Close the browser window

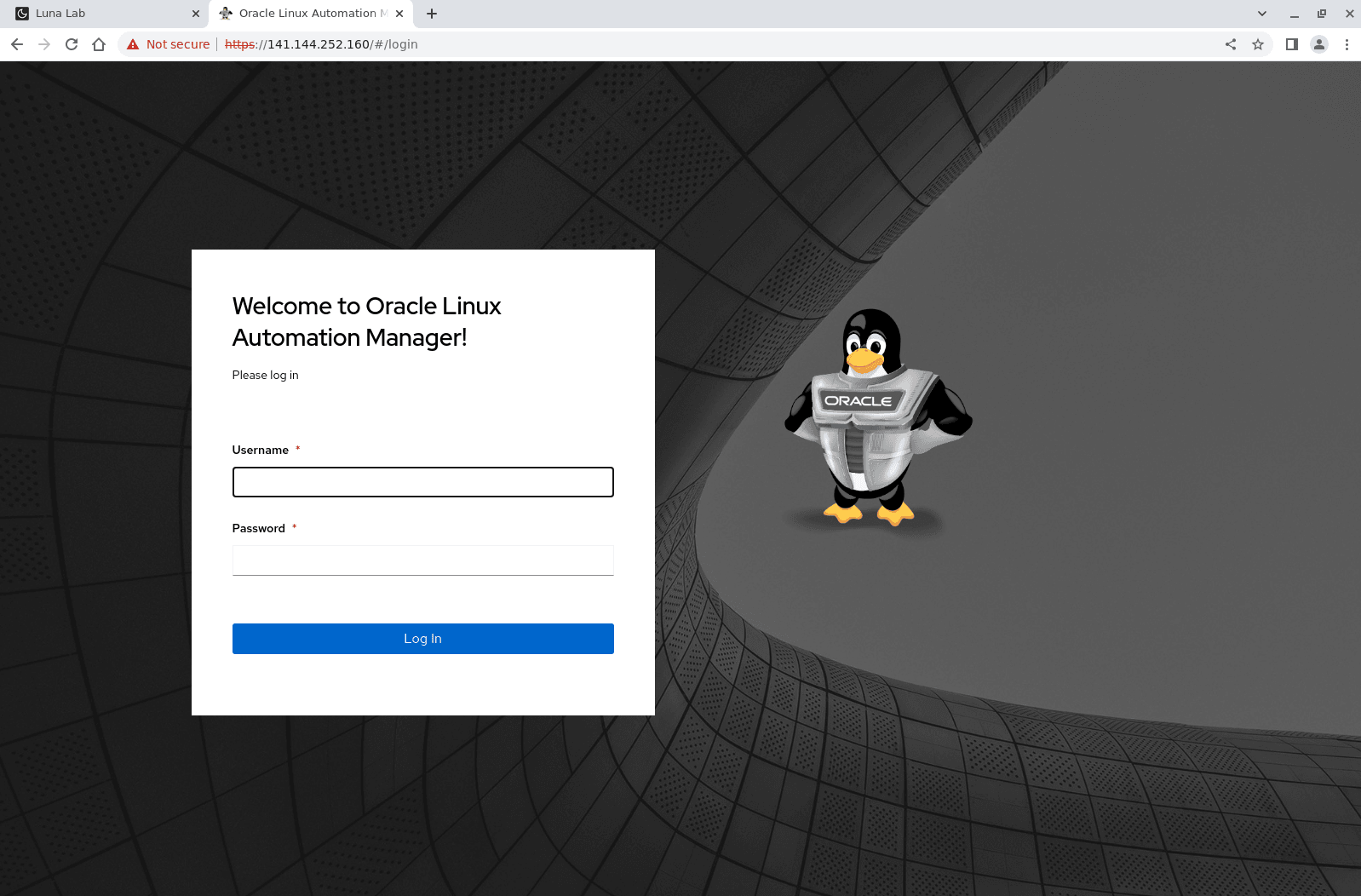(x=1350, y=14)
